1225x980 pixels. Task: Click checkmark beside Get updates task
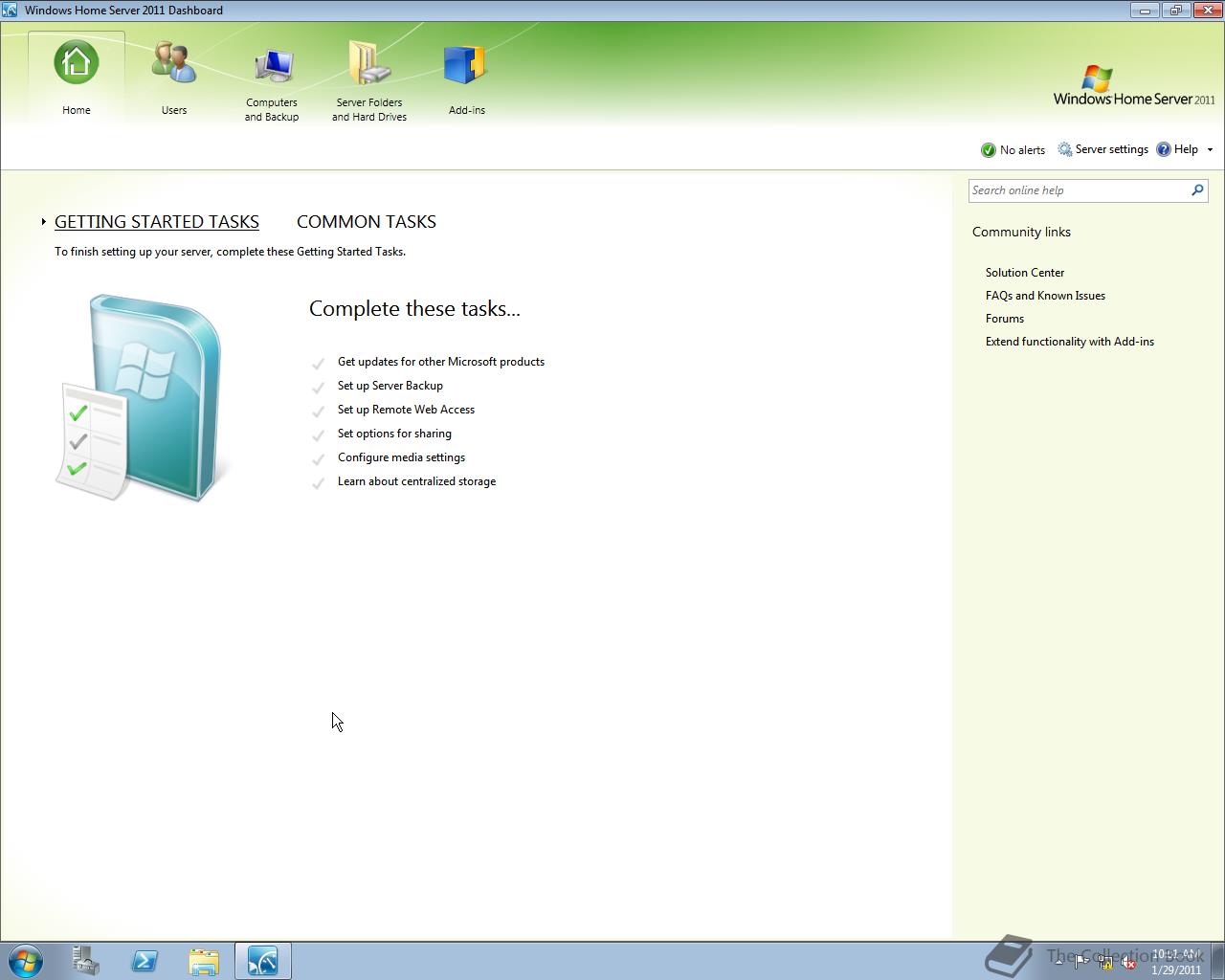[318, 363]
